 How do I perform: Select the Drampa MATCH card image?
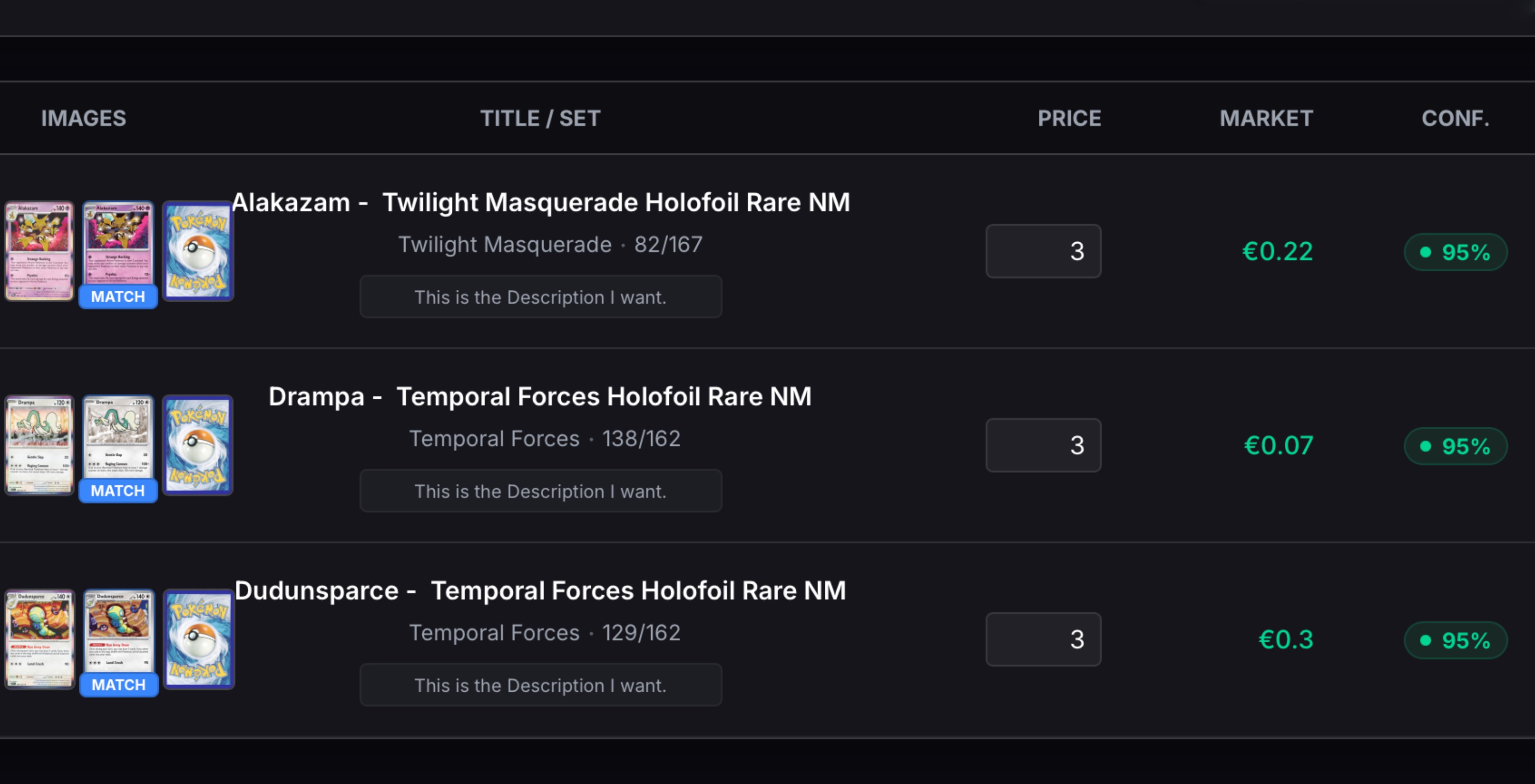click(118, 438)
